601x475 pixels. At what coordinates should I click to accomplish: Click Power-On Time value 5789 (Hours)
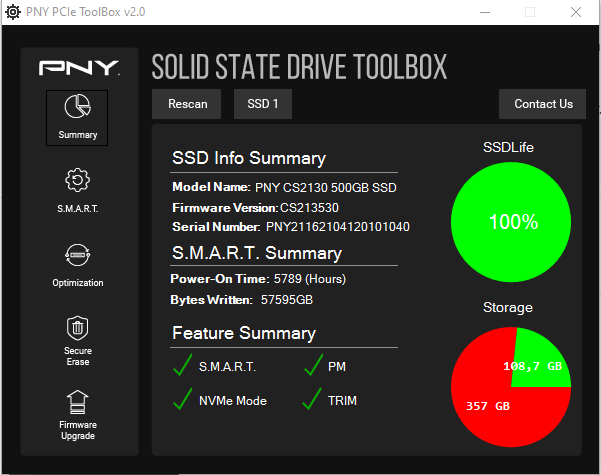click(x=310, y=279)
